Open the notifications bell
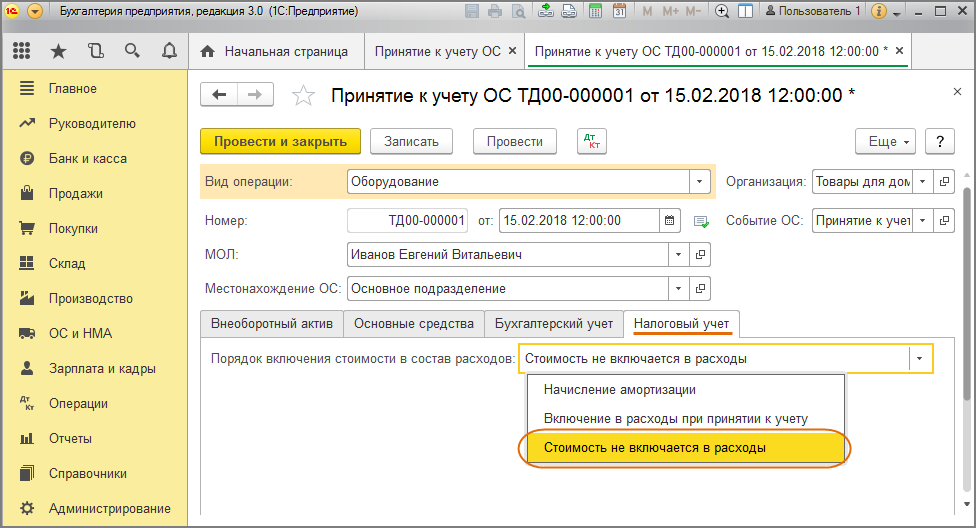Viewport: 976px width, 528px height. 168,51
